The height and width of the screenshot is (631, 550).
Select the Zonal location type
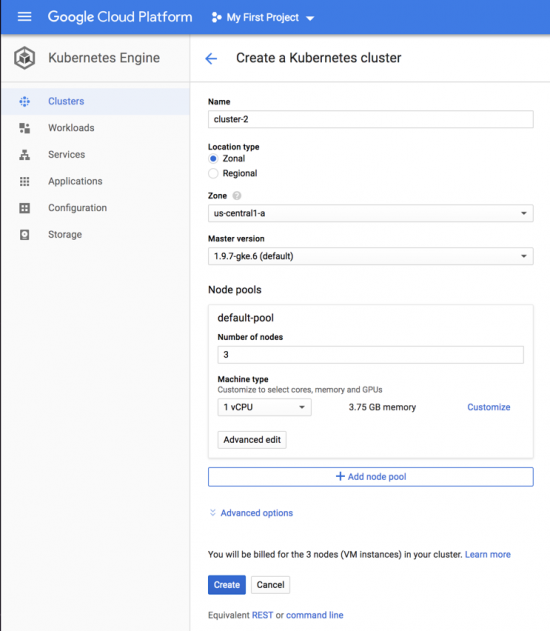[213, 159]
